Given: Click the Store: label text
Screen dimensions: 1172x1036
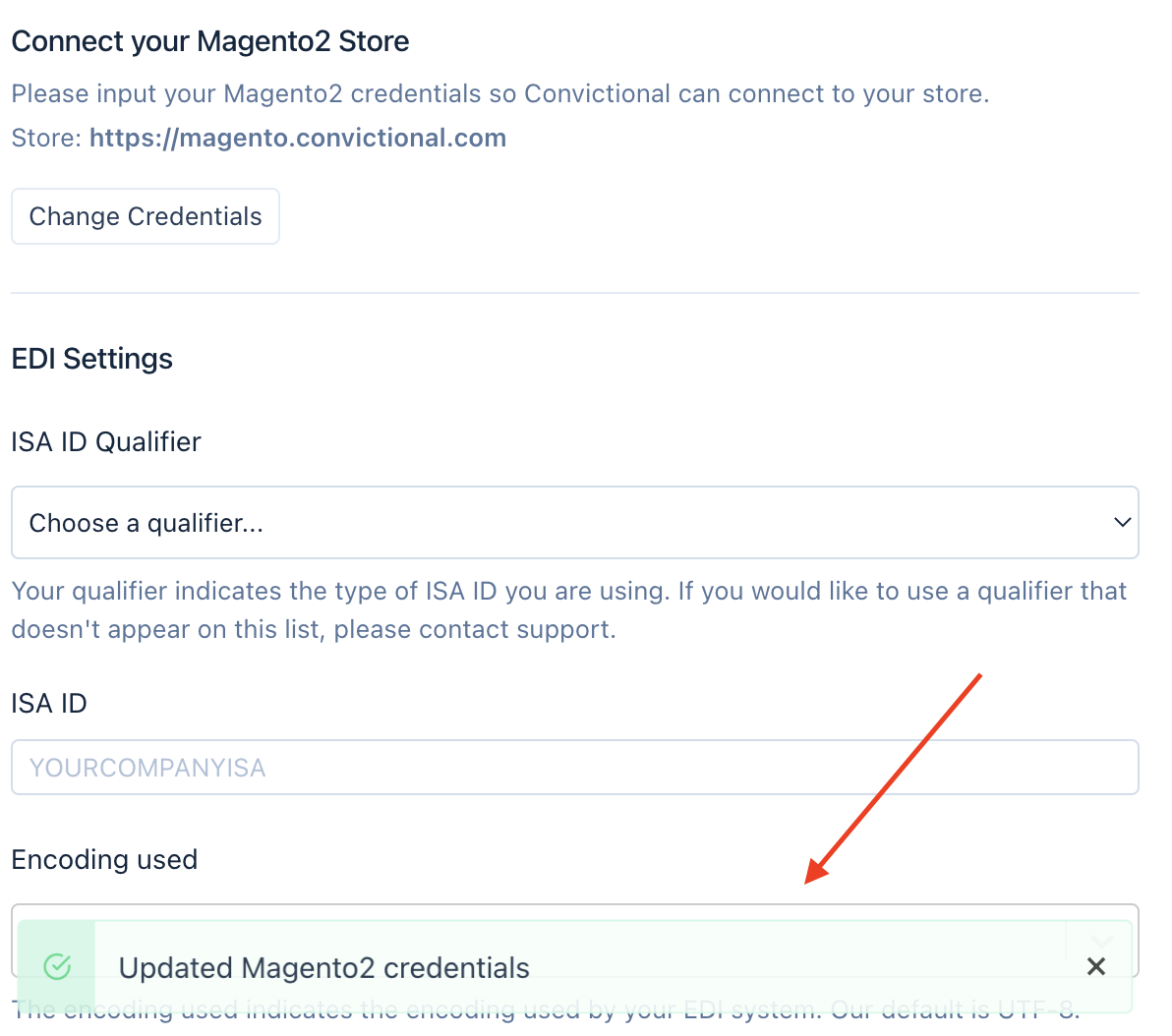Looking at the screenshot, I should click(x=46, y=138).
